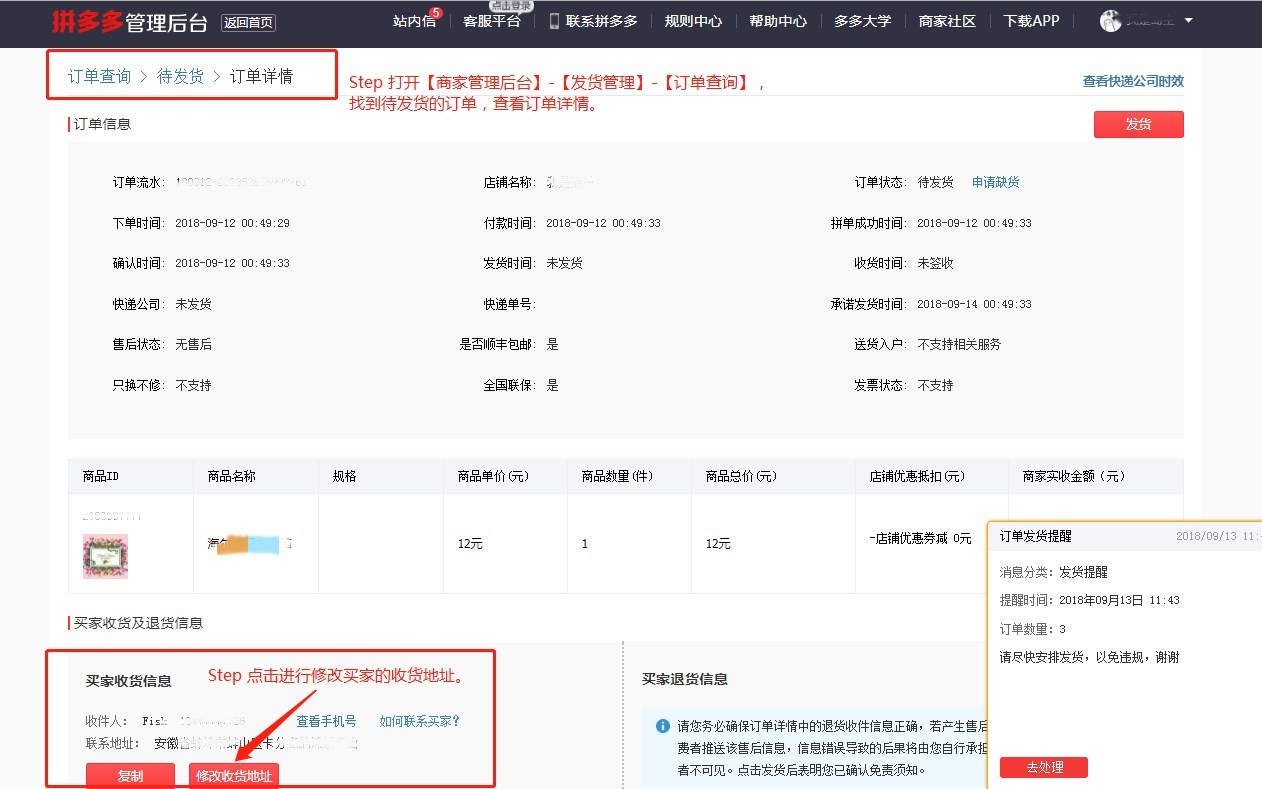The image size is (1262, 789).
Task: Click 查看手机号 to reveal the phone
Action: click(x=326, y=721)
